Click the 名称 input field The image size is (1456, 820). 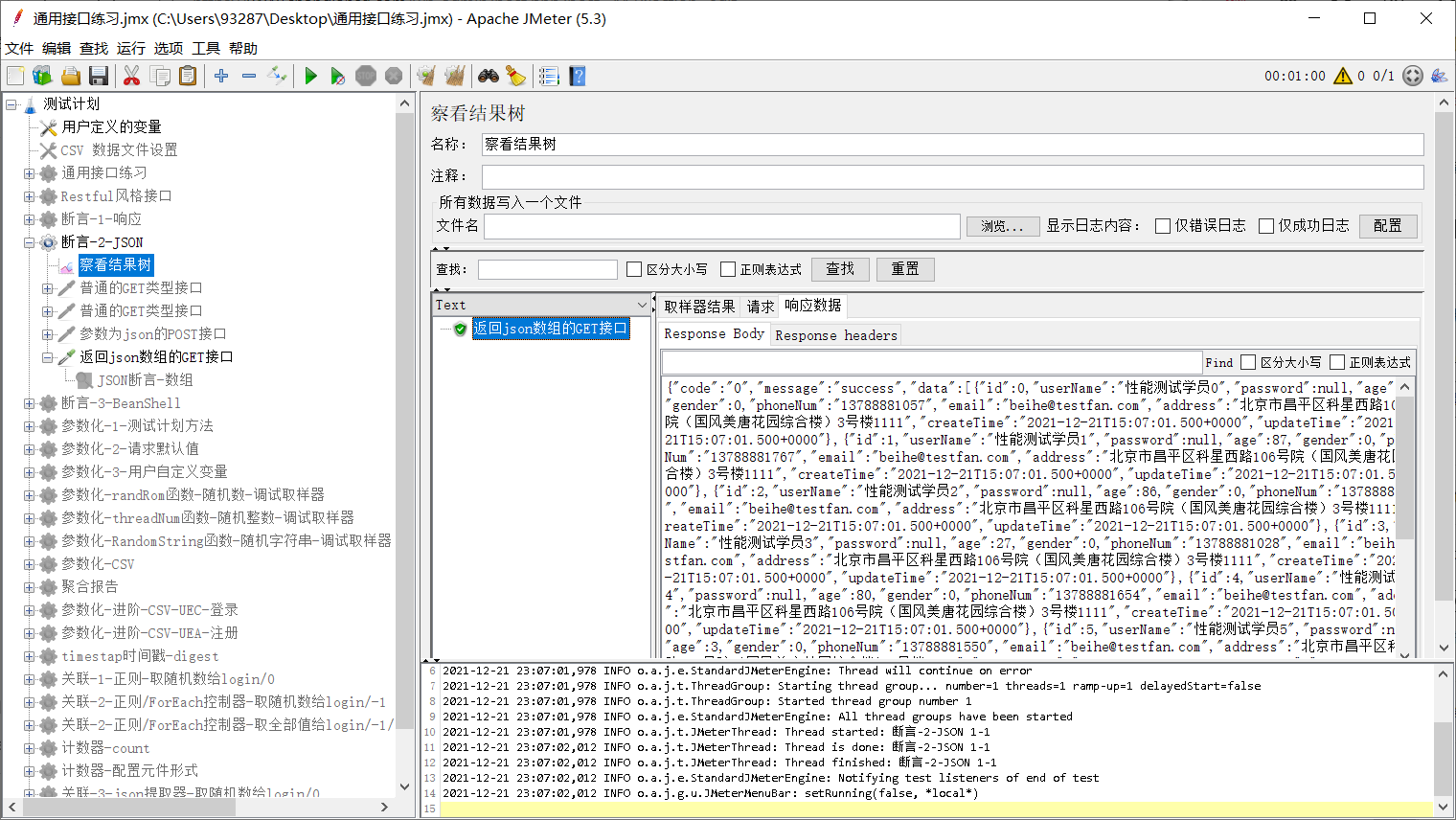click(952, 145)
